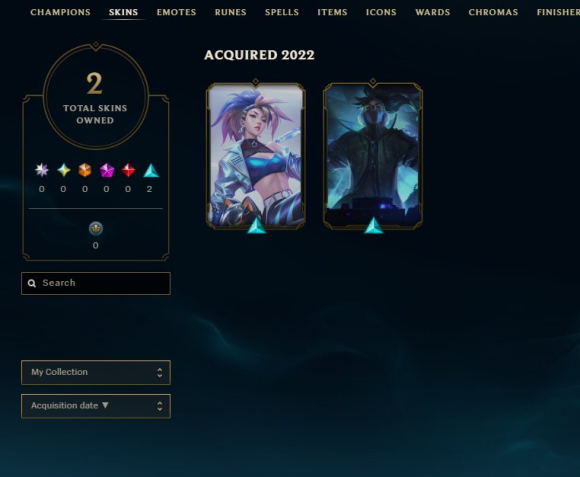The height and width of the screenshot is (477, 580).
Task: Switch to the Champions tab
Action: tap(60, 12)
